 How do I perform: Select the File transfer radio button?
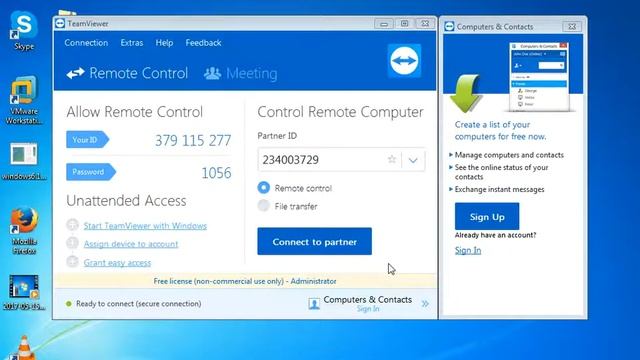coord(264,206)
